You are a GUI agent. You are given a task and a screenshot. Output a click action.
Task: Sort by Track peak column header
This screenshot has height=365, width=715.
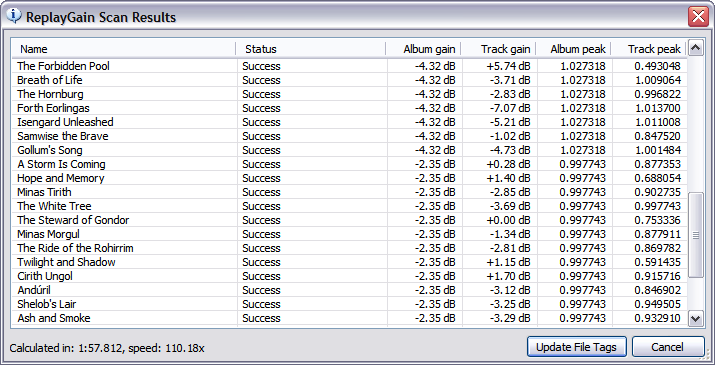click(649, 49)
